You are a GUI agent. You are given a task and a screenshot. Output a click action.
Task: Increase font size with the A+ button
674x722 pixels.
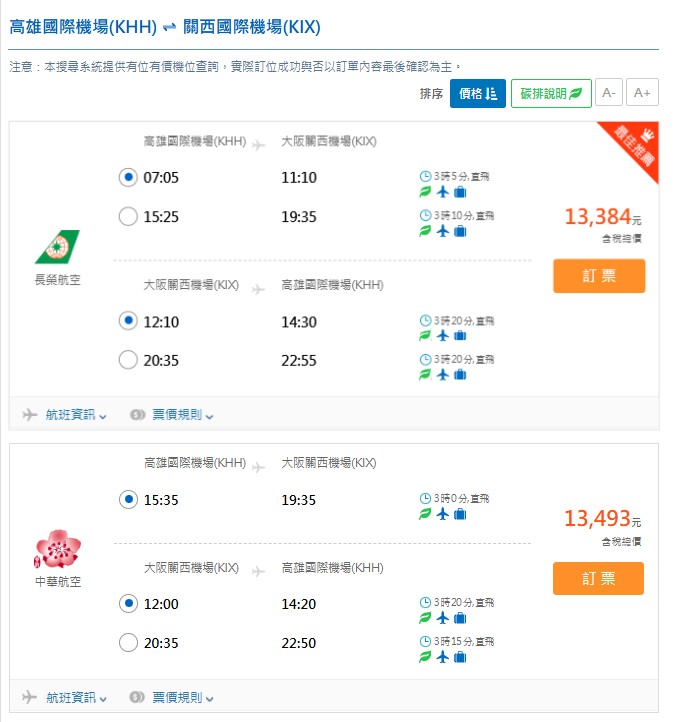click(642, 94)
